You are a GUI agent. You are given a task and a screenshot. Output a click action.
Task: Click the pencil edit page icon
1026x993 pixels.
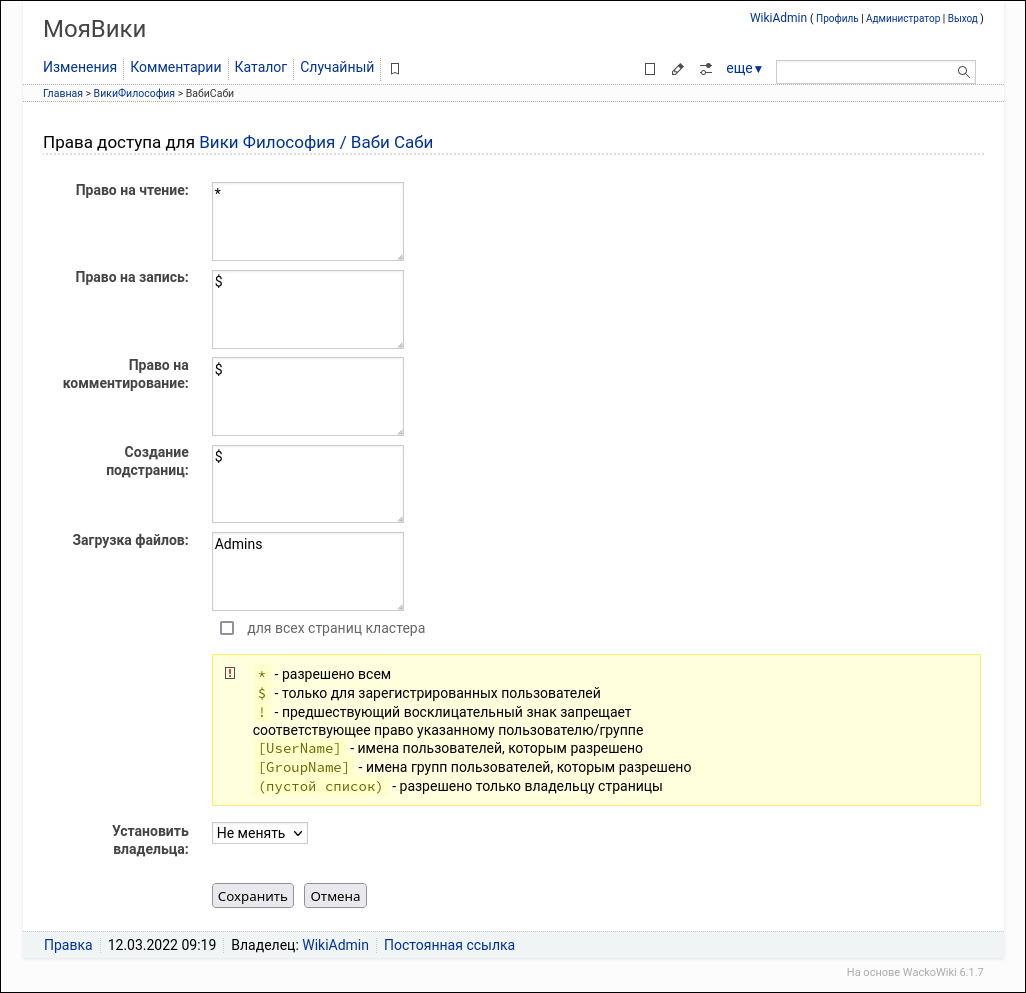[x=678, y=69]
